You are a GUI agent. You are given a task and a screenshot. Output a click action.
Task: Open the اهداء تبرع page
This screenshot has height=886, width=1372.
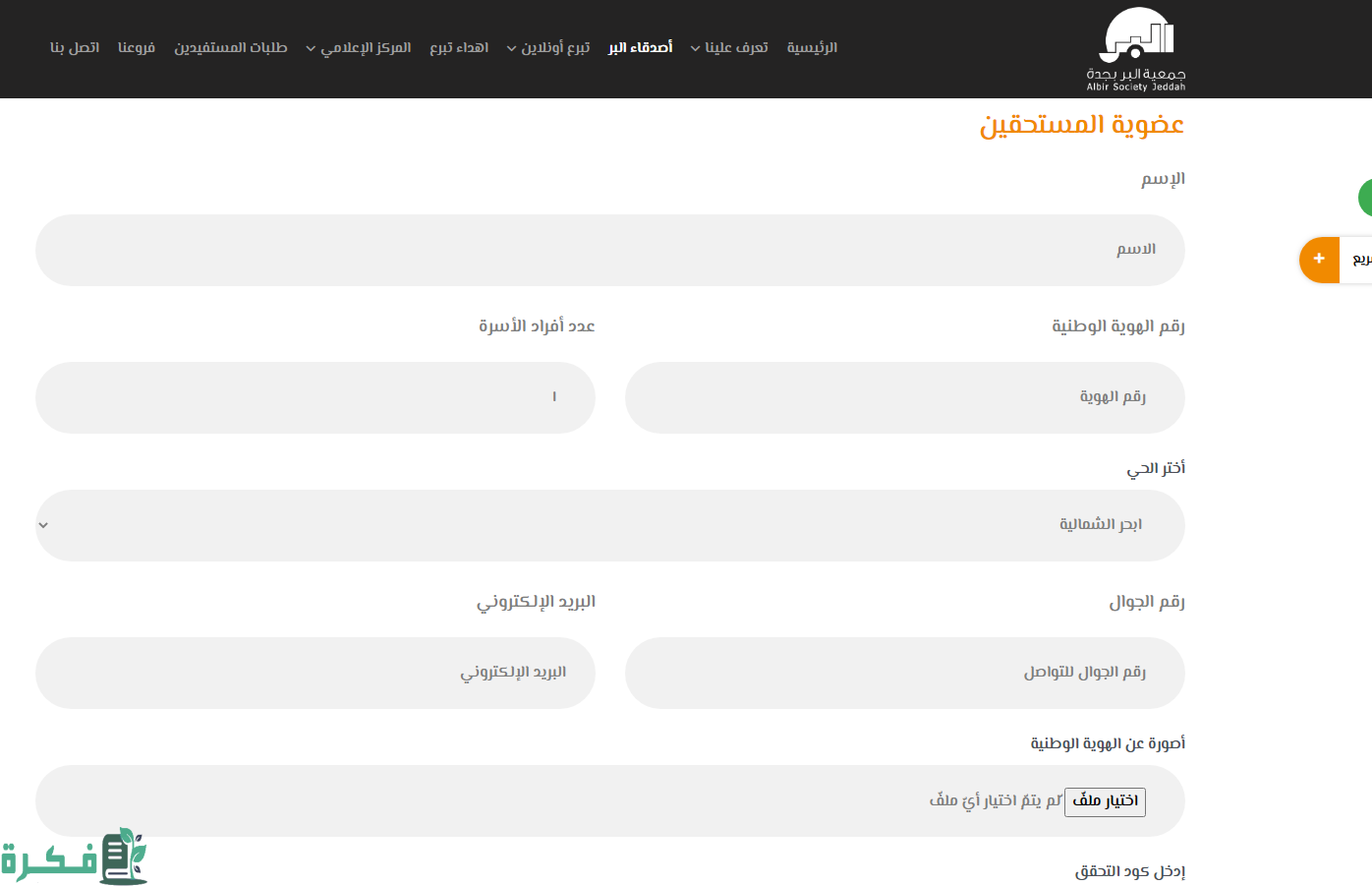point(459,47)
